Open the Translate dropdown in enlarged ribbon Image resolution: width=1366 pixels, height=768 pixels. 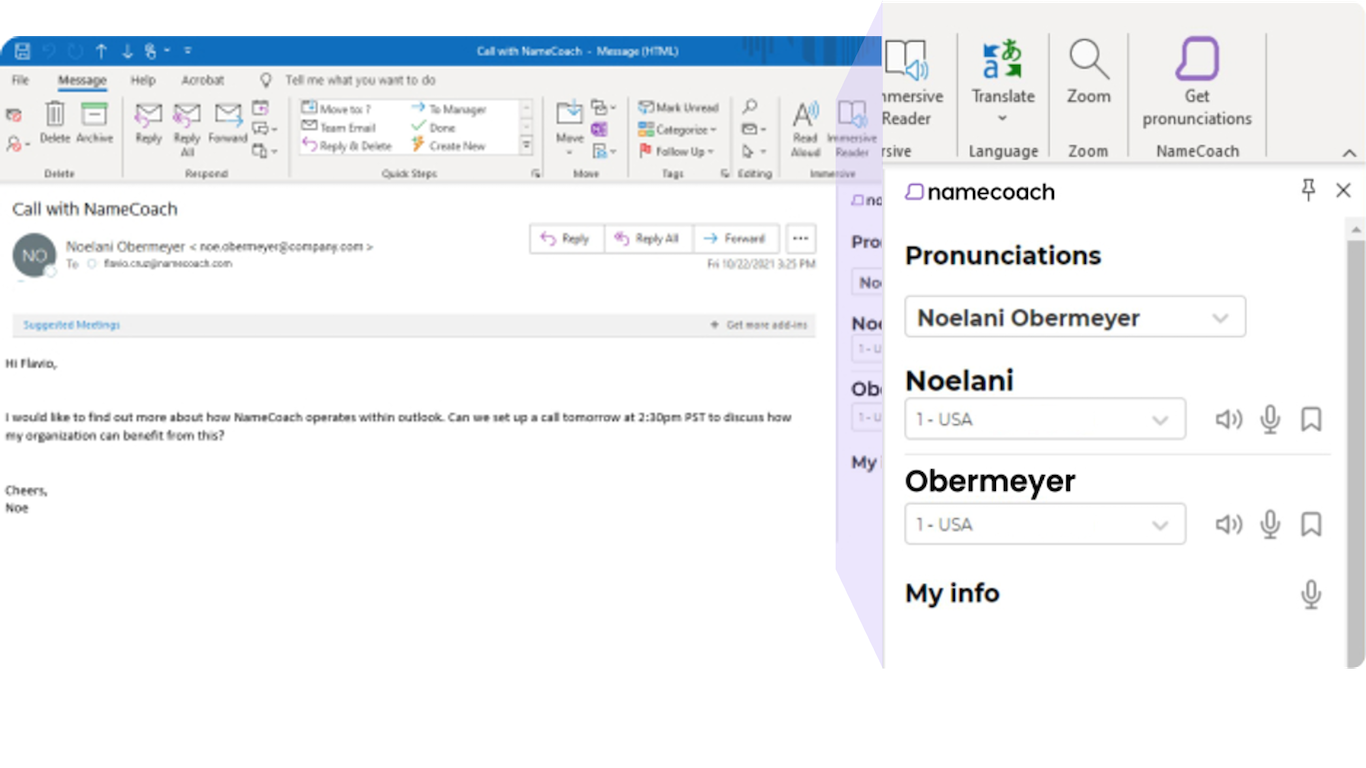click(x=1003, y=82)
